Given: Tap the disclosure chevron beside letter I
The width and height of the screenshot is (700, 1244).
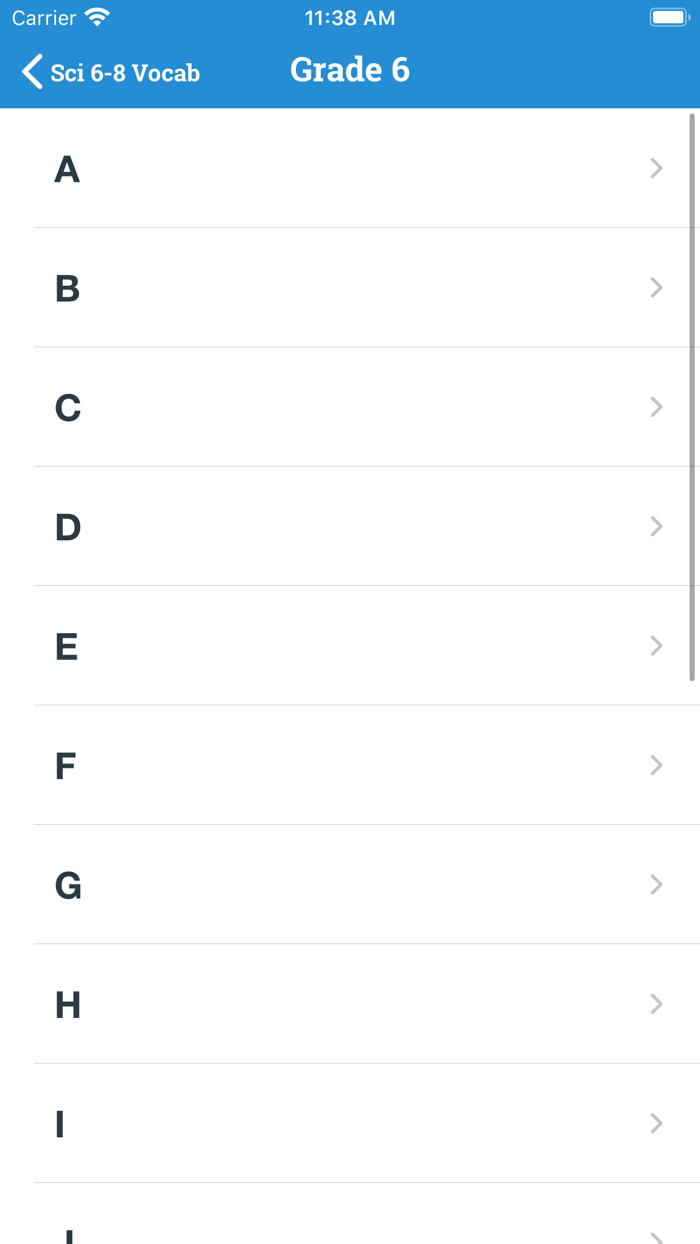Looking at the screenshot, I should [x=656, y=1122].
